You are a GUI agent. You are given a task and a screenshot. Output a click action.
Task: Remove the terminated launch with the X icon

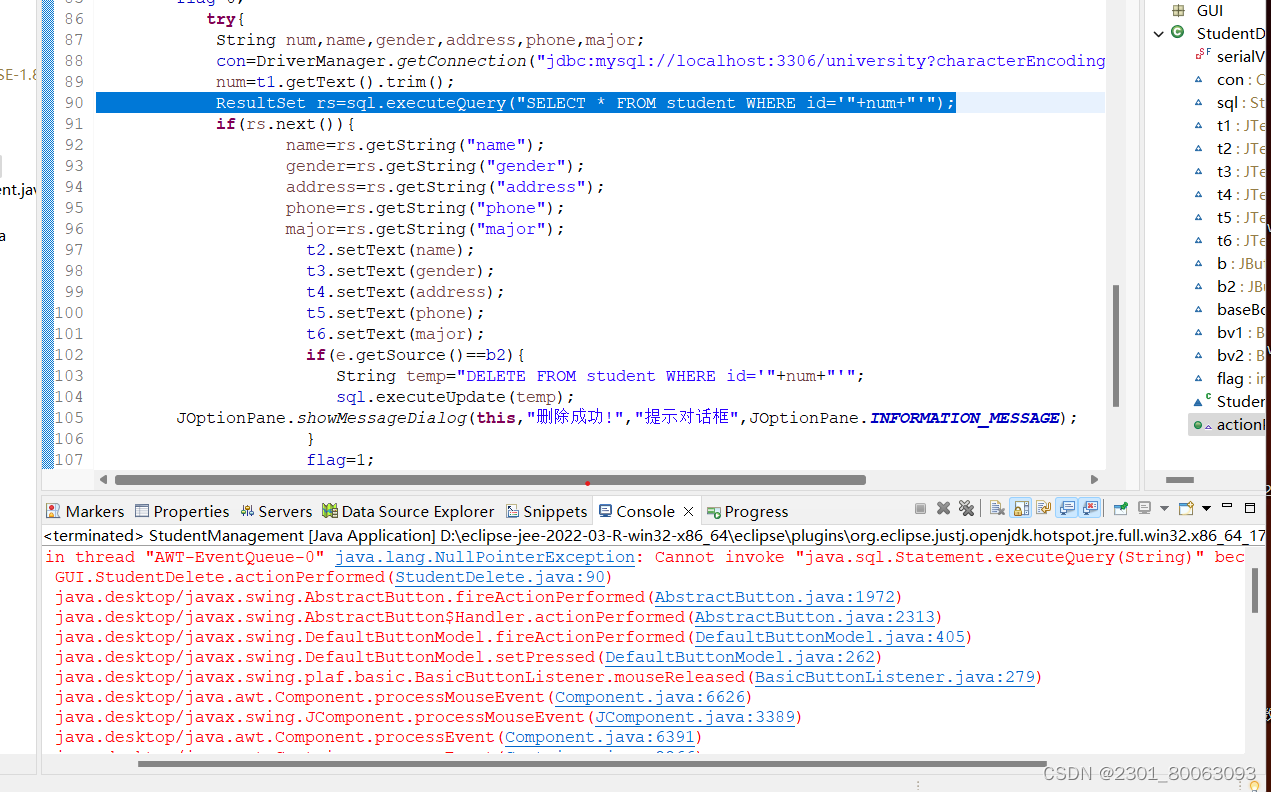[x=943, y=508]
